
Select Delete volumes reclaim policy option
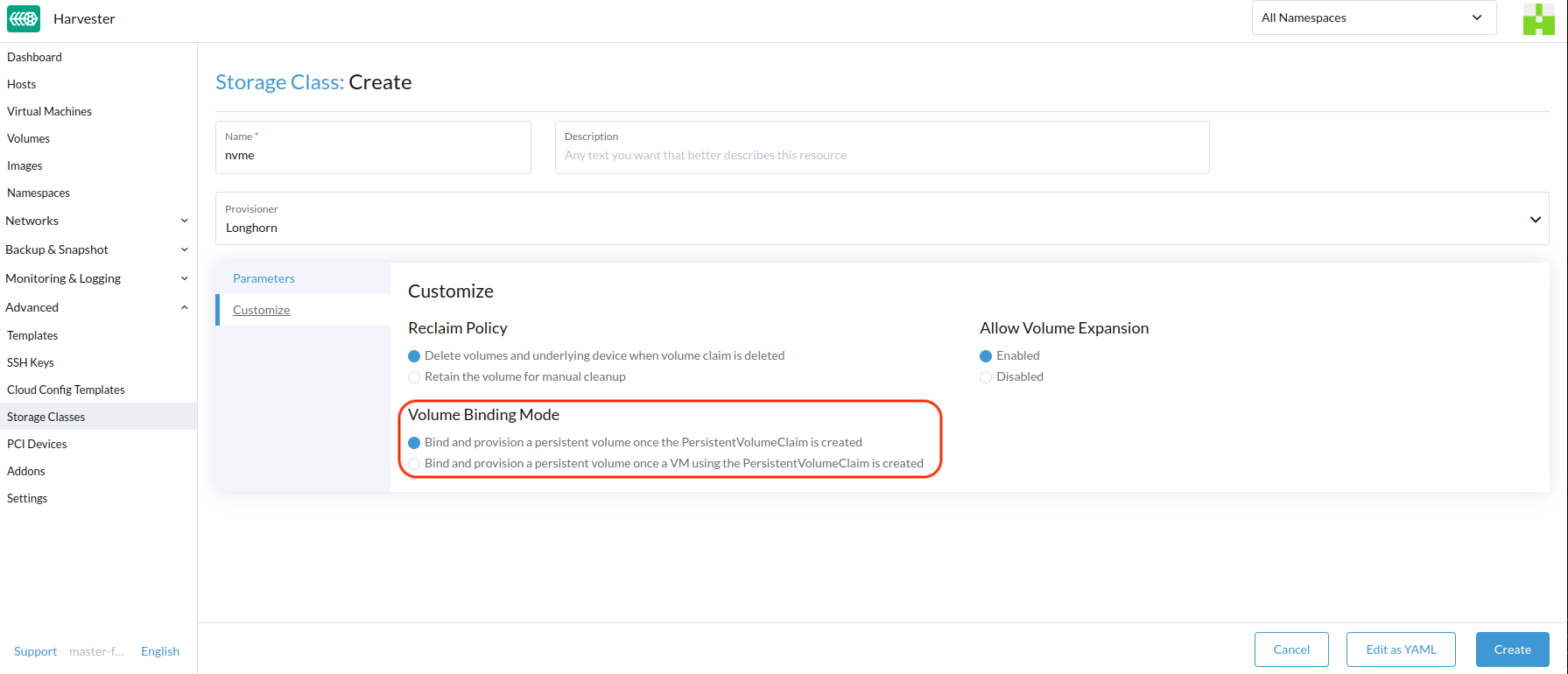click(x=414, y=356)
